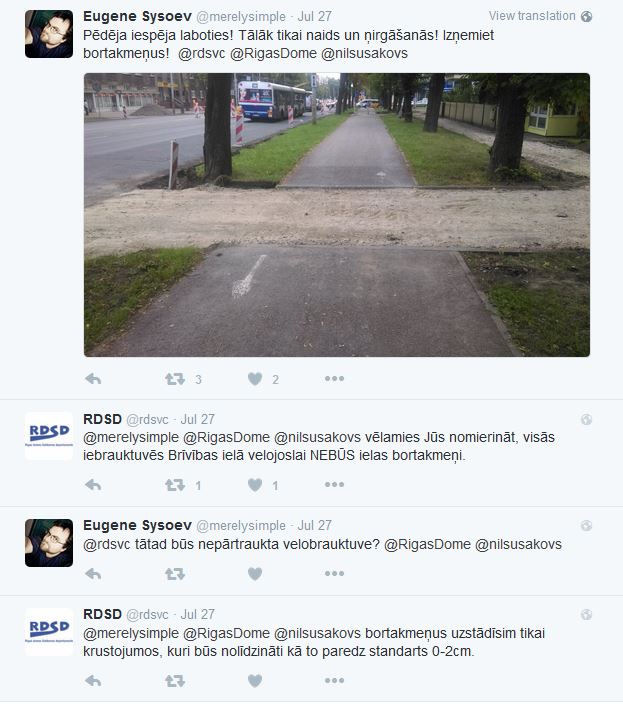The width and height of the screenshot is (623, 704).
Task: Open Eugene Sysoev's avatar on top tweet
Action: click(x=49, y=34)
